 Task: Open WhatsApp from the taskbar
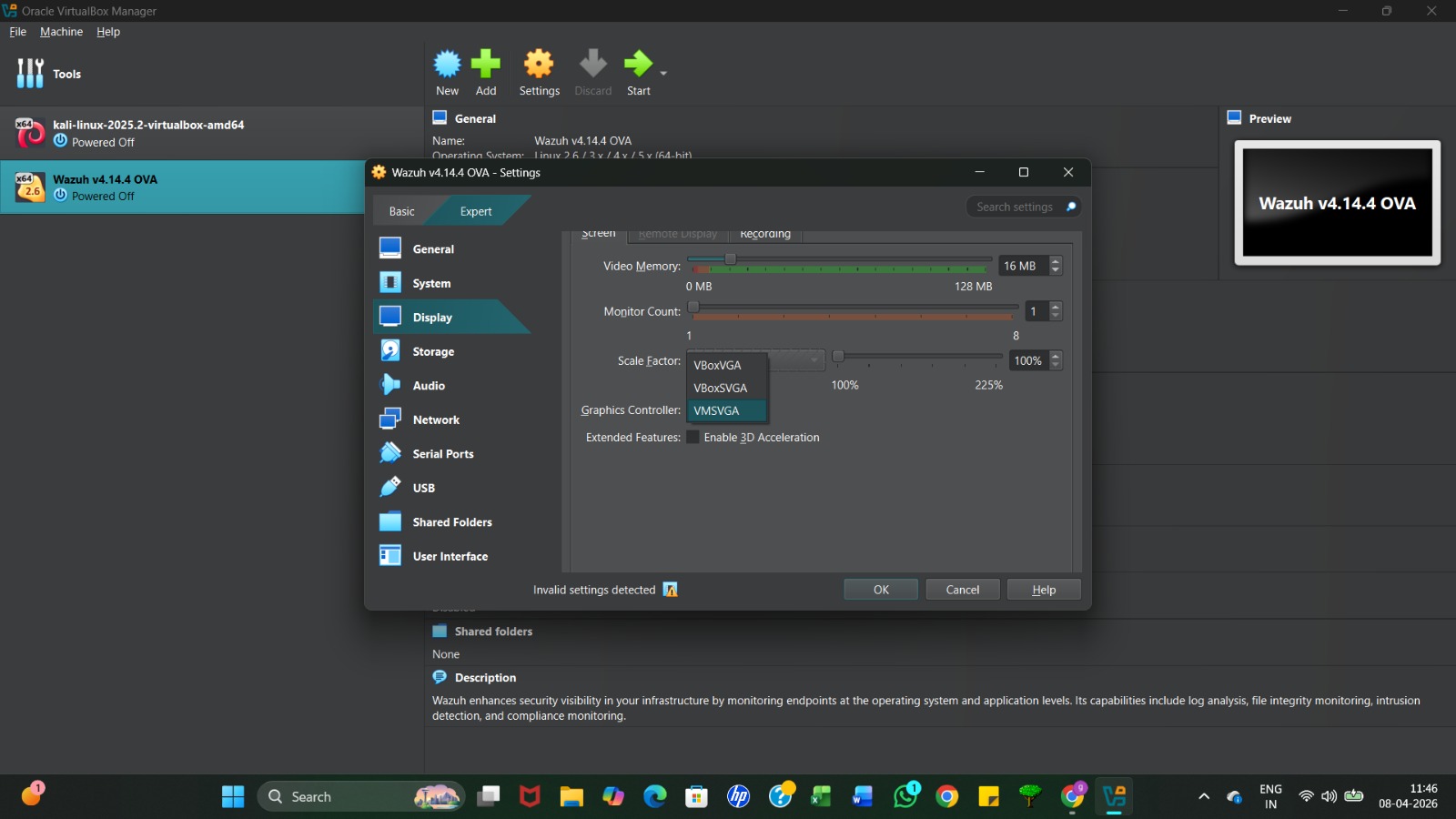click(906, 797)
